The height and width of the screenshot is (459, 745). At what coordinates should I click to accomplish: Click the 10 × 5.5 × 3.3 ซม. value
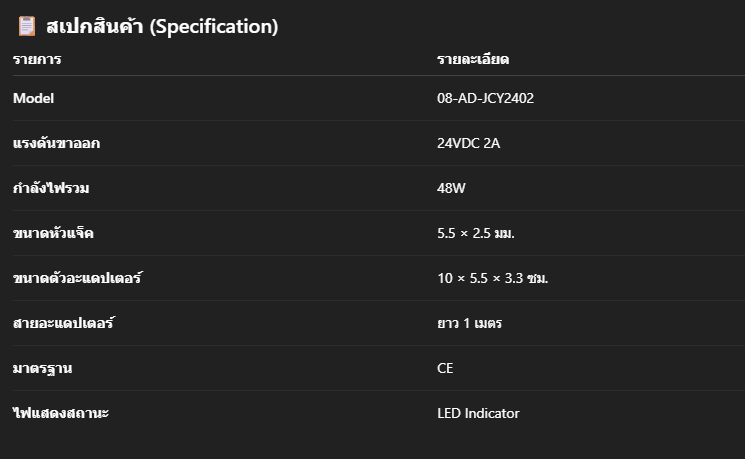493,278
